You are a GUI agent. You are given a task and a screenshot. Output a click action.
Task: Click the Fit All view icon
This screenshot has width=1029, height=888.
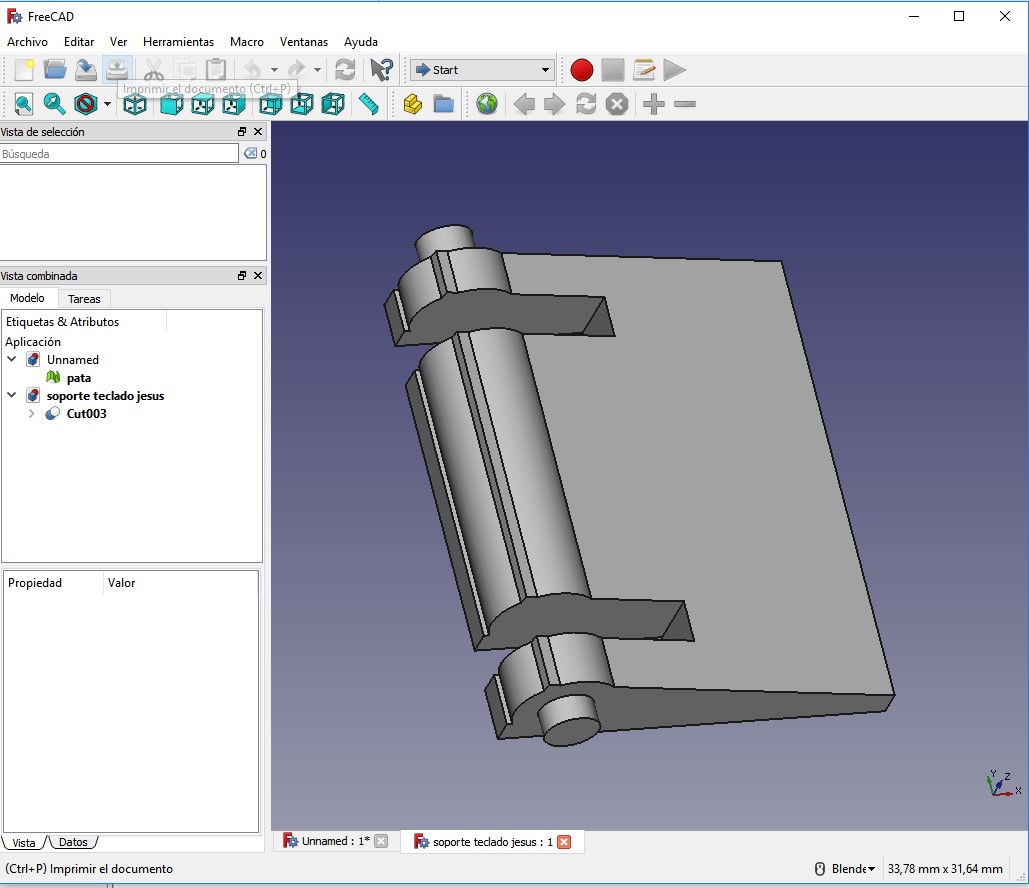23,104
